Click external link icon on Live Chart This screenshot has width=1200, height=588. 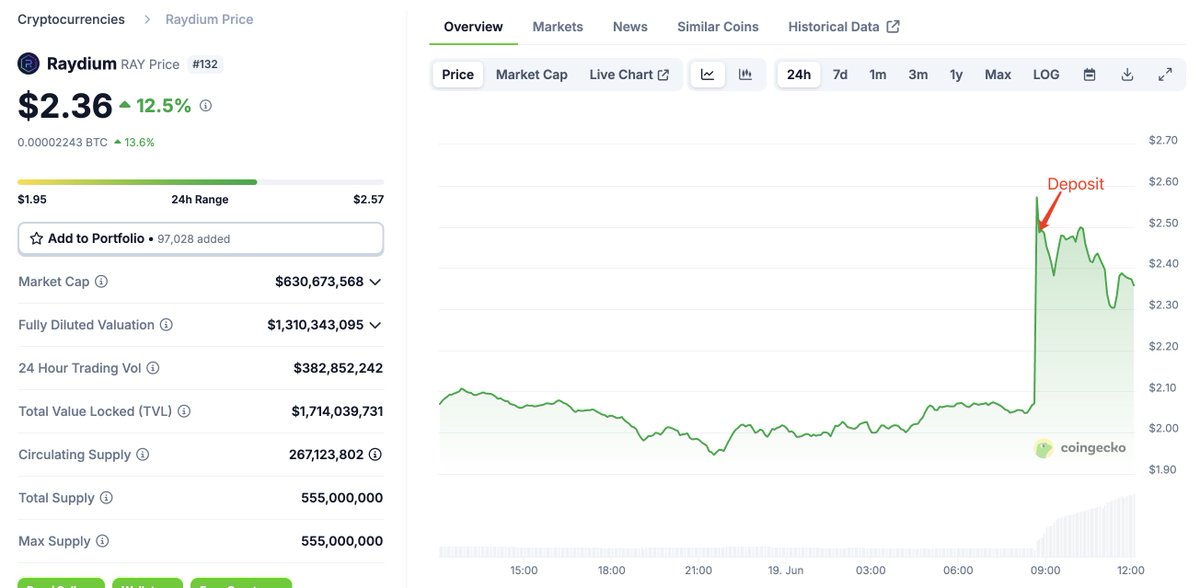663,75
